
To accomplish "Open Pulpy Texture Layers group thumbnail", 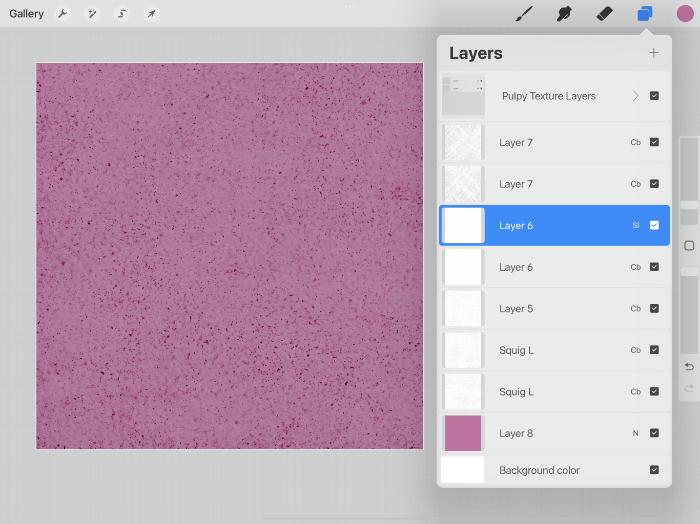I will coord(463,96).
